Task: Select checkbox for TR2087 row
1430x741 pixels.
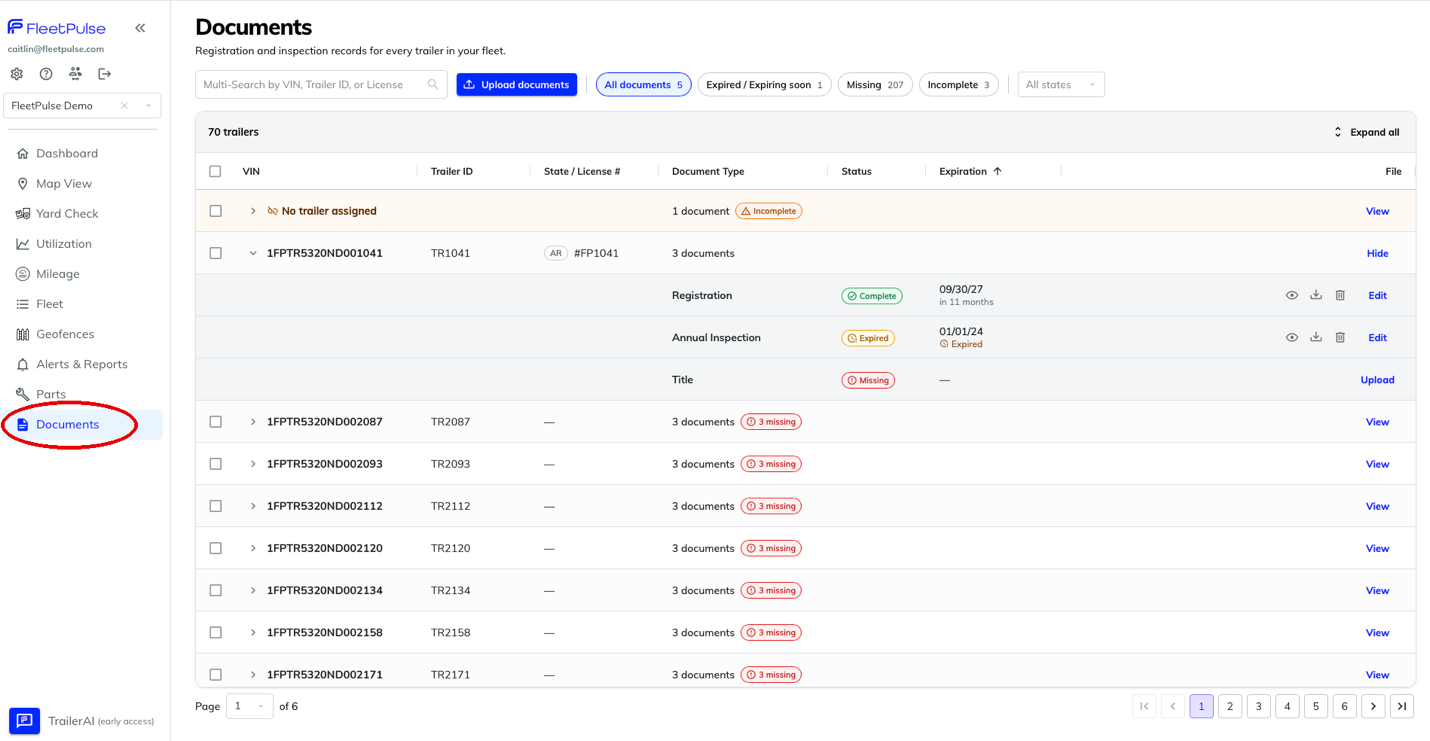Action: click(x=215, y=422)
